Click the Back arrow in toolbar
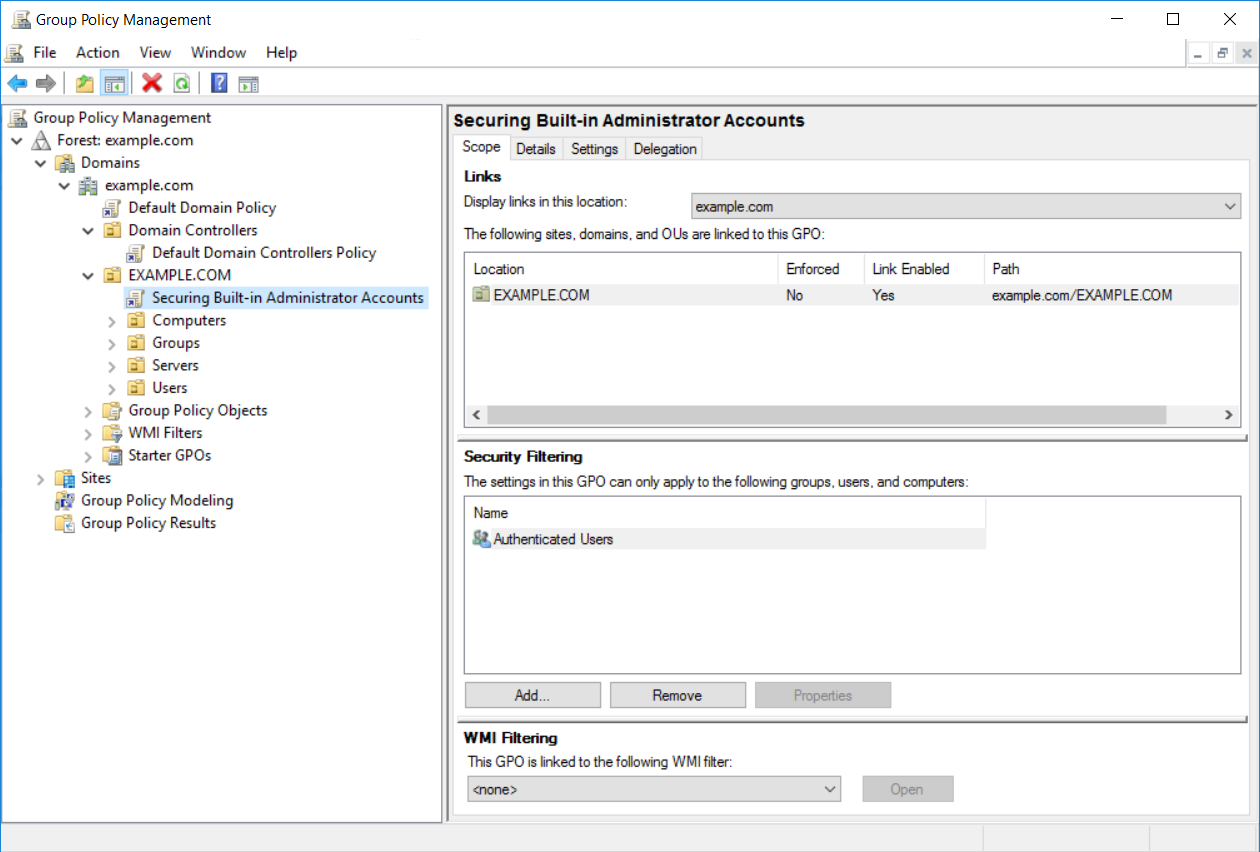The image size is (1260, 852). click(17, 83)
